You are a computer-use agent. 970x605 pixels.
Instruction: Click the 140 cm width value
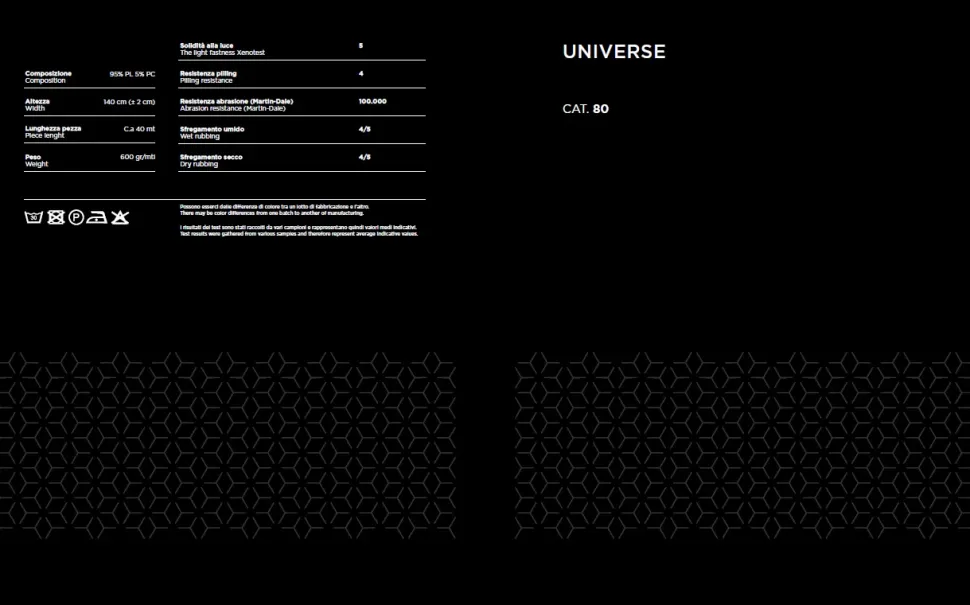point(129,102)
